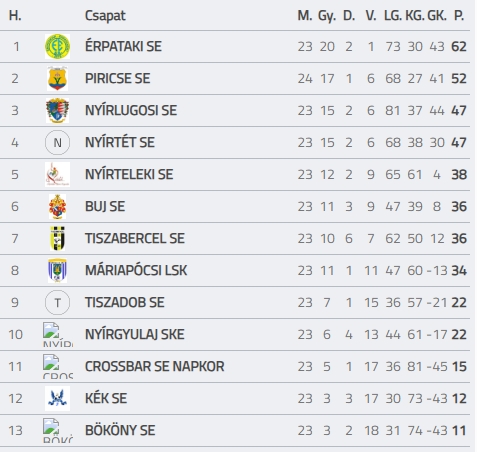This screenshot has width=477, height=452.
Task: Select the Nyírteleki SE logo
Action: coord(57,174)
